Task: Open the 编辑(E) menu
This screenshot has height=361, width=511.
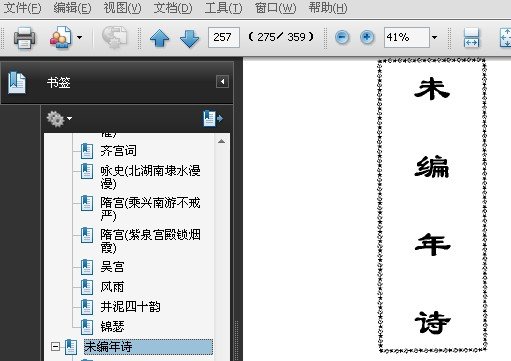Action: (x=72, y=8)
